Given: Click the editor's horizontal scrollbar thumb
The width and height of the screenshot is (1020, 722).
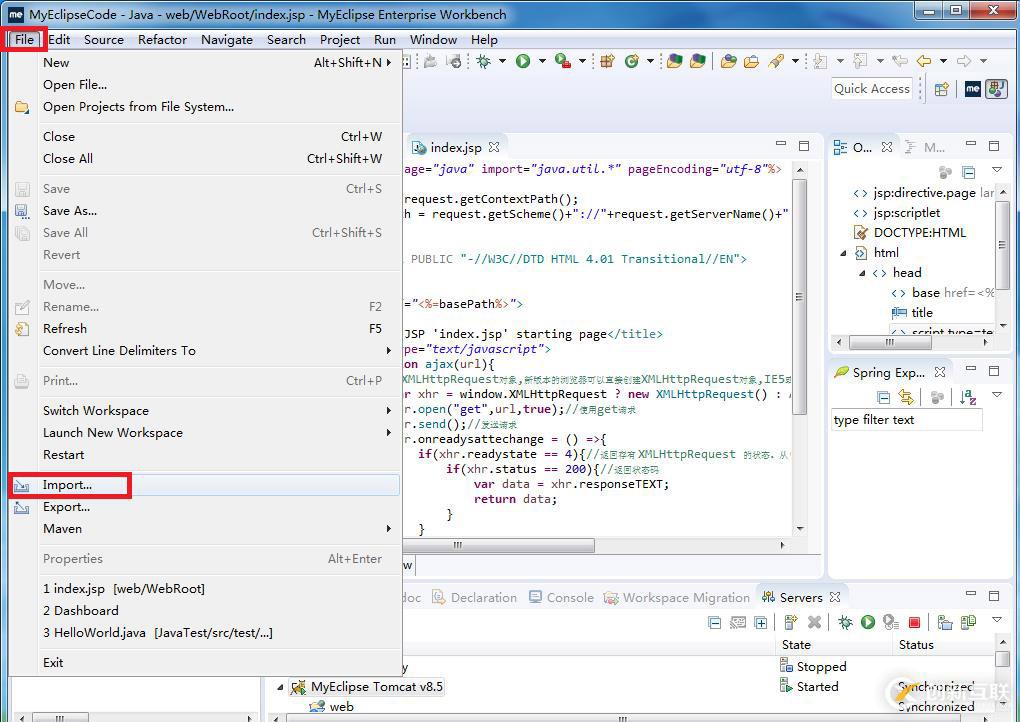Looking at the screenshot, I should (x=498, y=545).
